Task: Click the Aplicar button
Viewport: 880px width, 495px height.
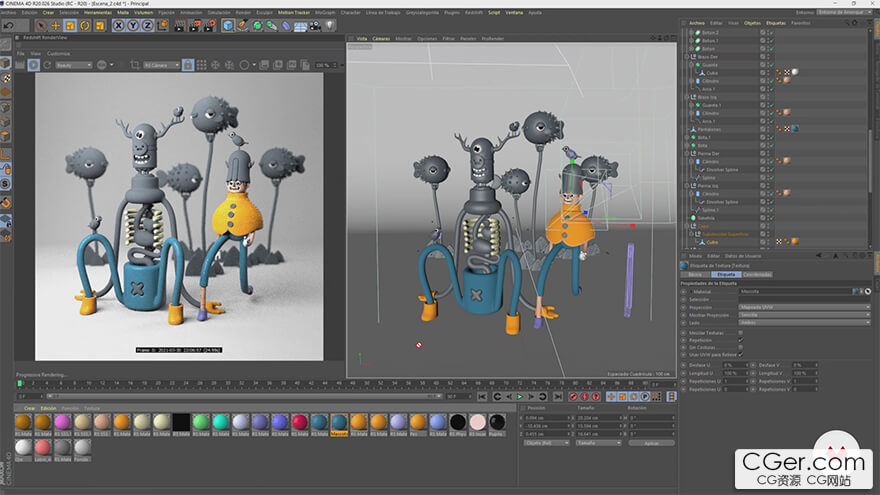Action: [651, 443]
